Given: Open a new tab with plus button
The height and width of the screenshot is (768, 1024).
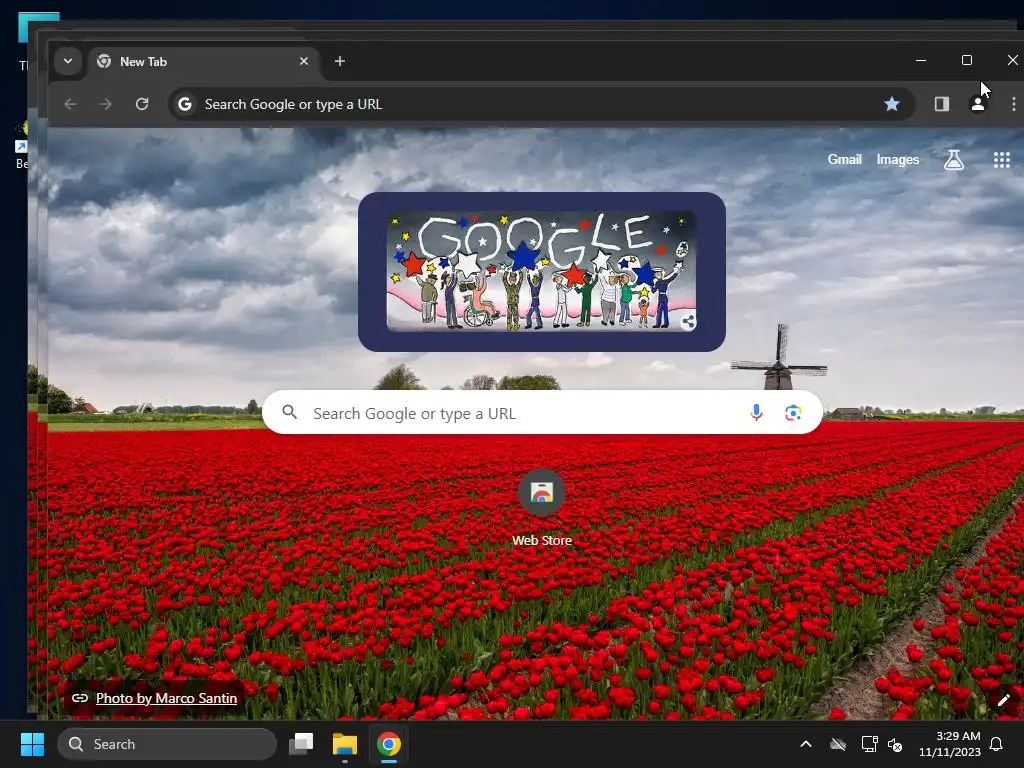Looking at the screenshot, I should coord(340,61).
